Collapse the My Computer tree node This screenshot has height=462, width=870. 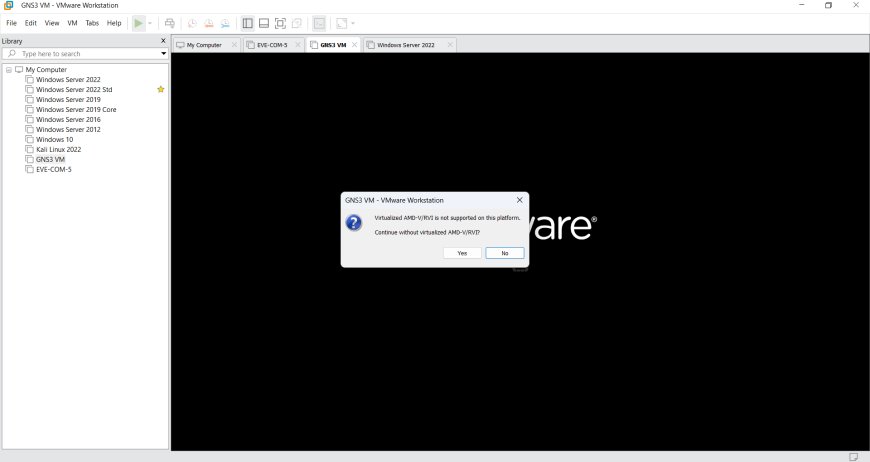[x=9, y=70]
